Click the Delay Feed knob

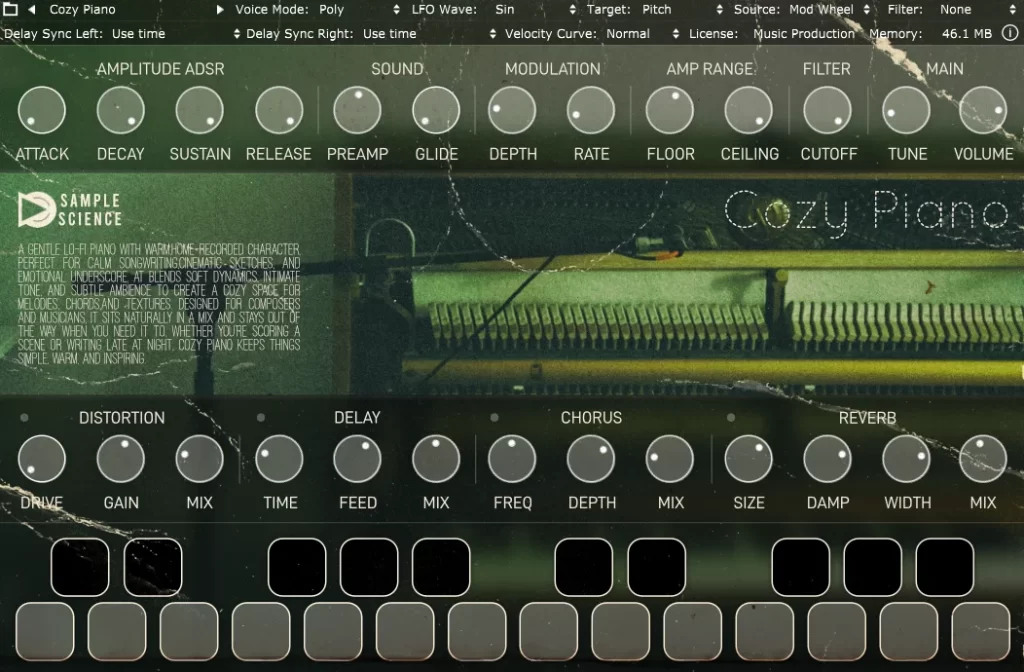point(357,459)
